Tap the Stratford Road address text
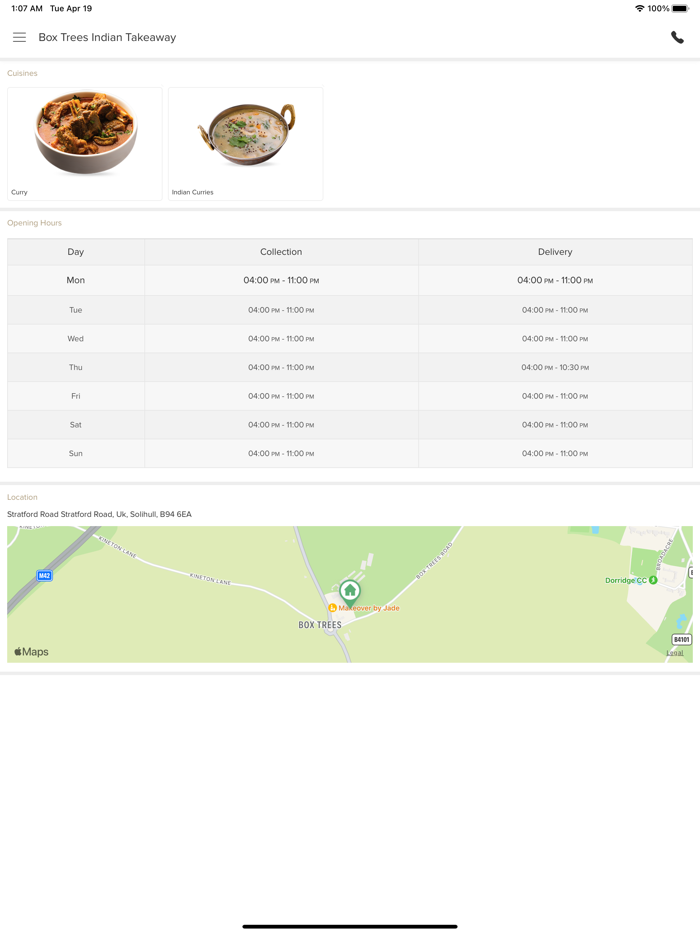The image size is (700, 934). coord(100,514)
